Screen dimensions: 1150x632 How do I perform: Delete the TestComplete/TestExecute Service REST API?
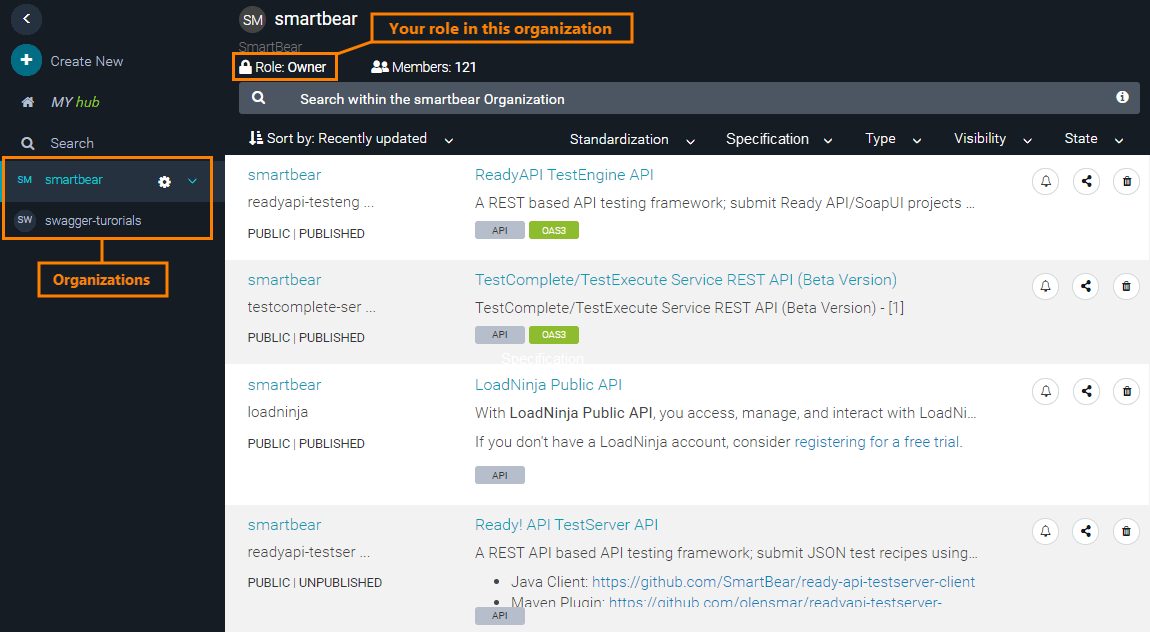[1126, 286]
